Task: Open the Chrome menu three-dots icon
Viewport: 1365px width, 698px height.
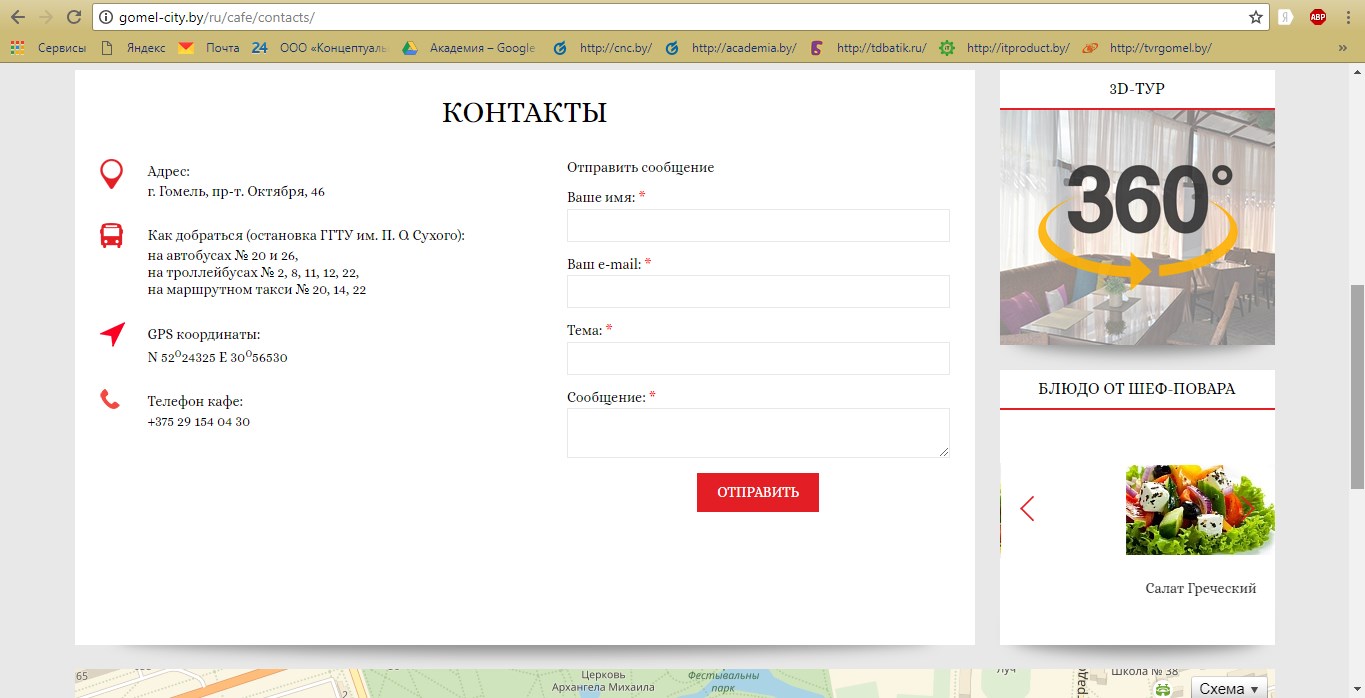Action: 1350,17
